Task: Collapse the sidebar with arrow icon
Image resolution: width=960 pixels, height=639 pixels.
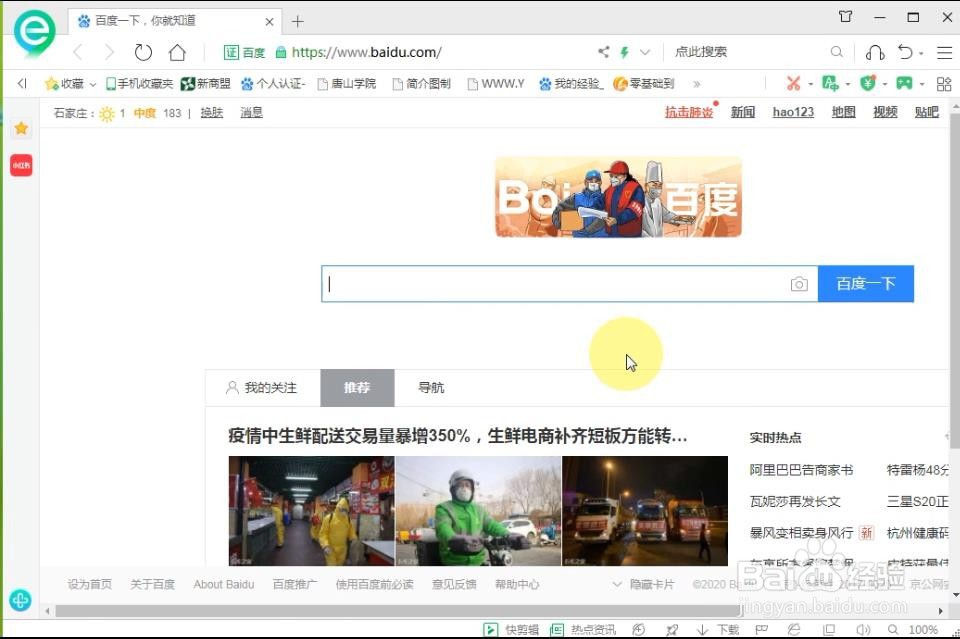Action: click(x=22, y=83)
